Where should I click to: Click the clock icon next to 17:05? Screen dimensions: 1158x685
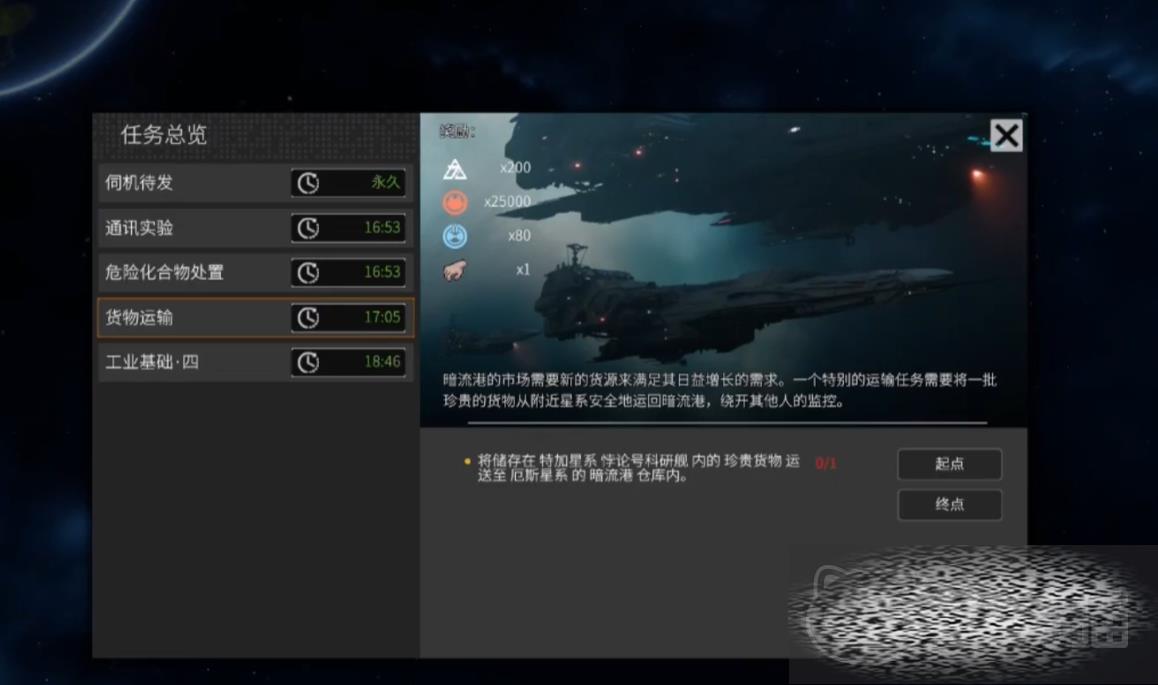pyautogui.click(x=308, y=317)
